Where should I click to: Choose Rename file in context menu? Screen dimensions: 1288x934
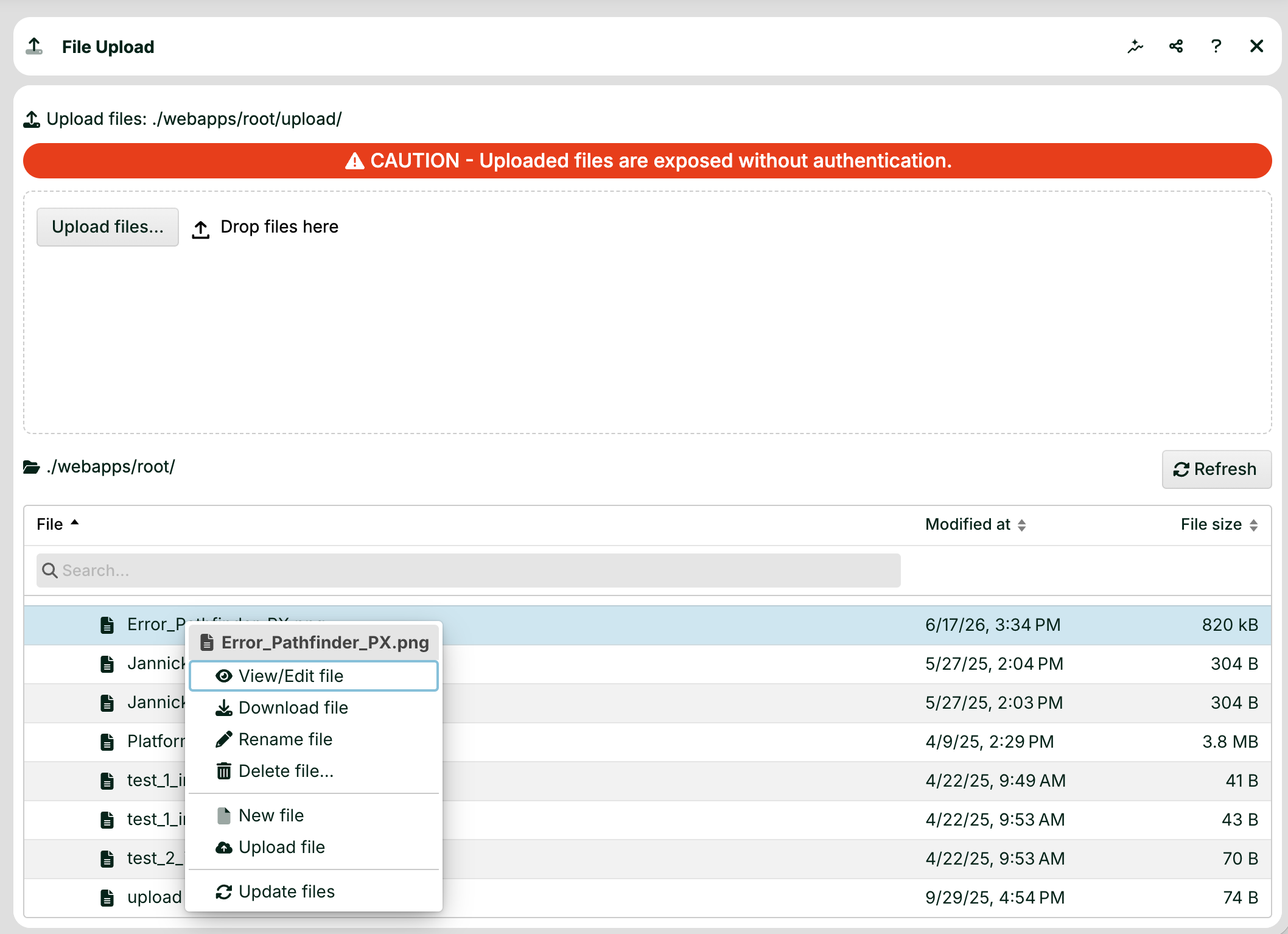(x=314, y=739)
